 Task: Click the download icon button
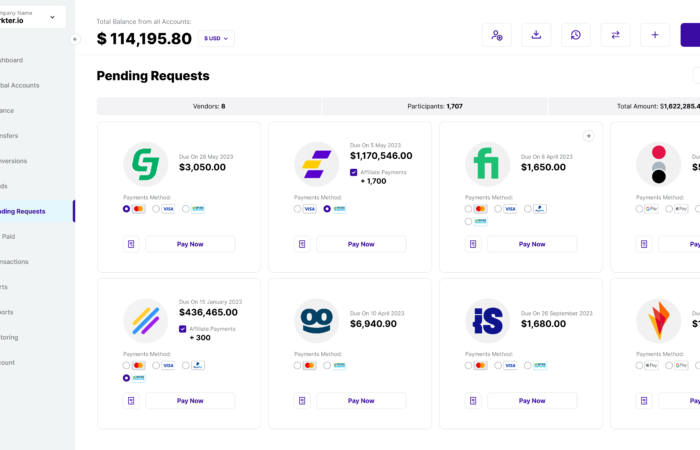click(536, 35)
